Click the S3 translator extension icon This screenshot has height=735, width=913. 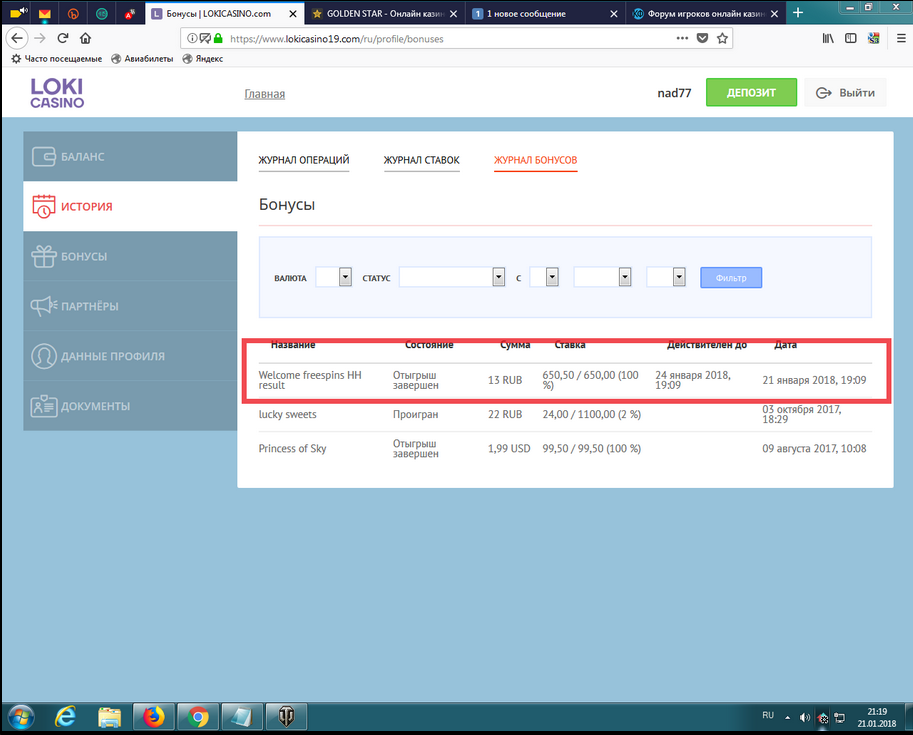(873, 38)
